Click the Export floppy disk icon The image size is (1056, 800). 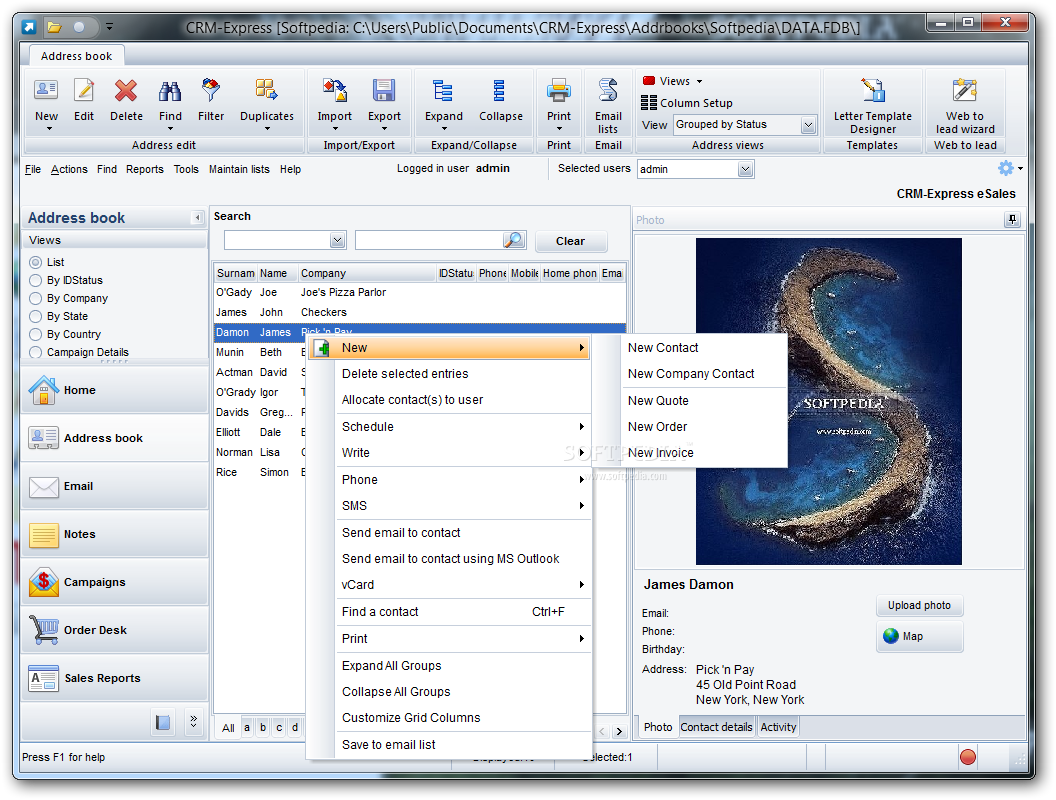point(384,90)
